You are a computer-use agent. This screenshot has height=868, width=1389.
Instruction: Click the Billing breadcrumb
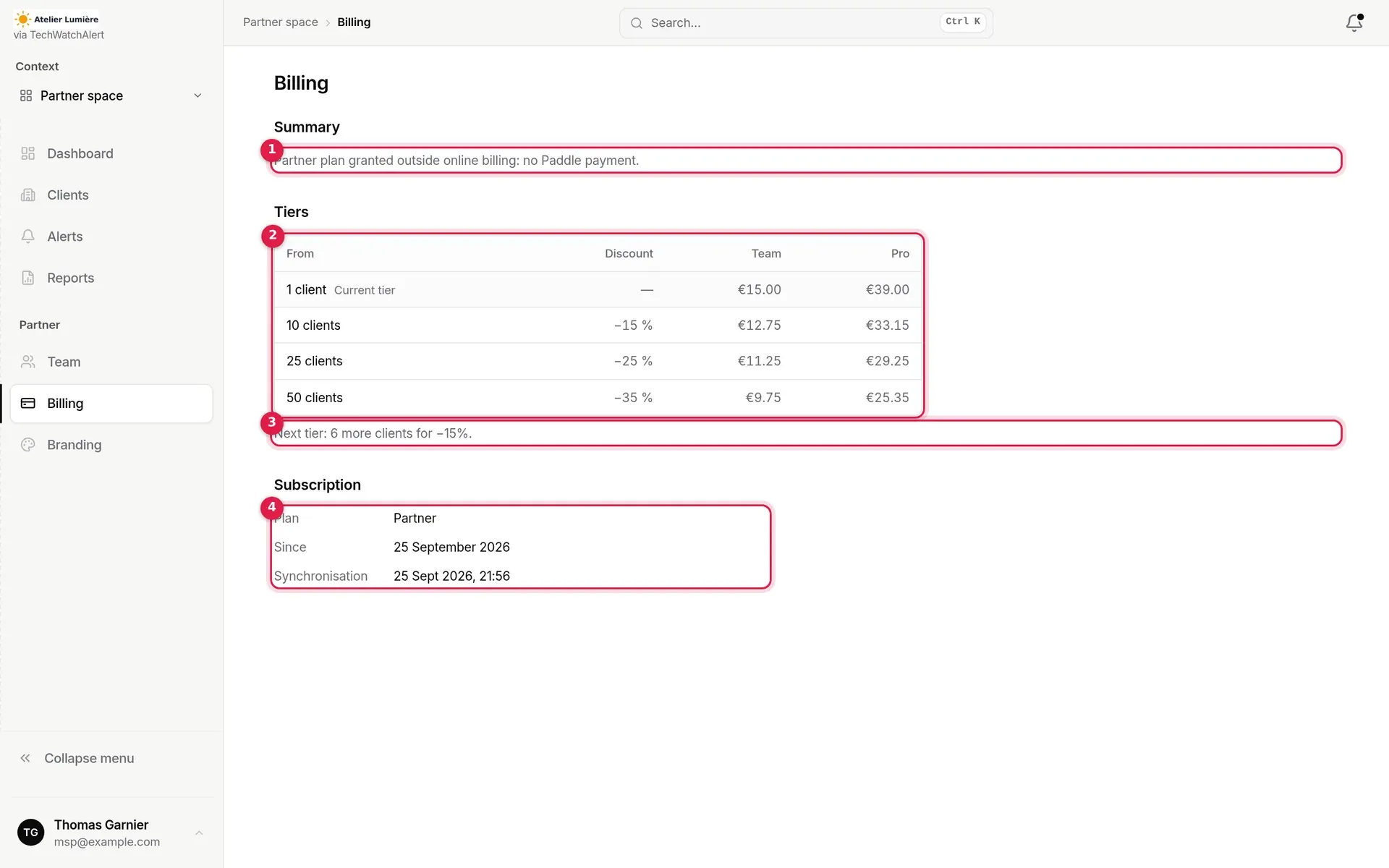354,22
